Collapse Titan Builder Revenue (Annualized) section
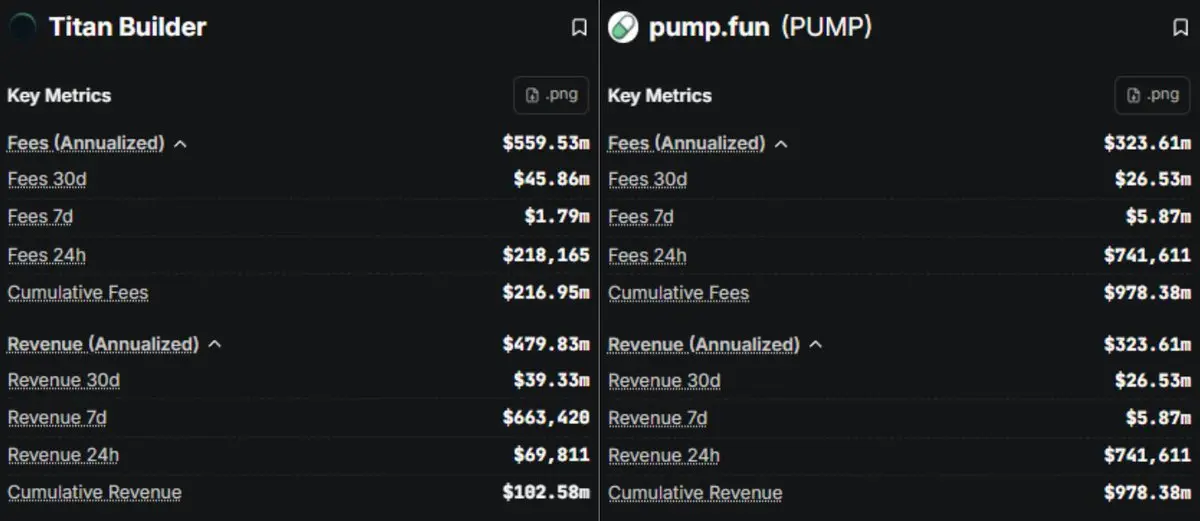The image size is (1200, 521). (x=214, y=345)
